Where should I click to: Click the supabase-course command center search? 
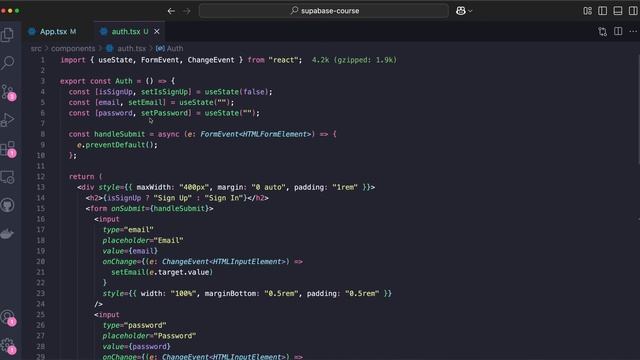pyautogui.click(x=324, y=11)
